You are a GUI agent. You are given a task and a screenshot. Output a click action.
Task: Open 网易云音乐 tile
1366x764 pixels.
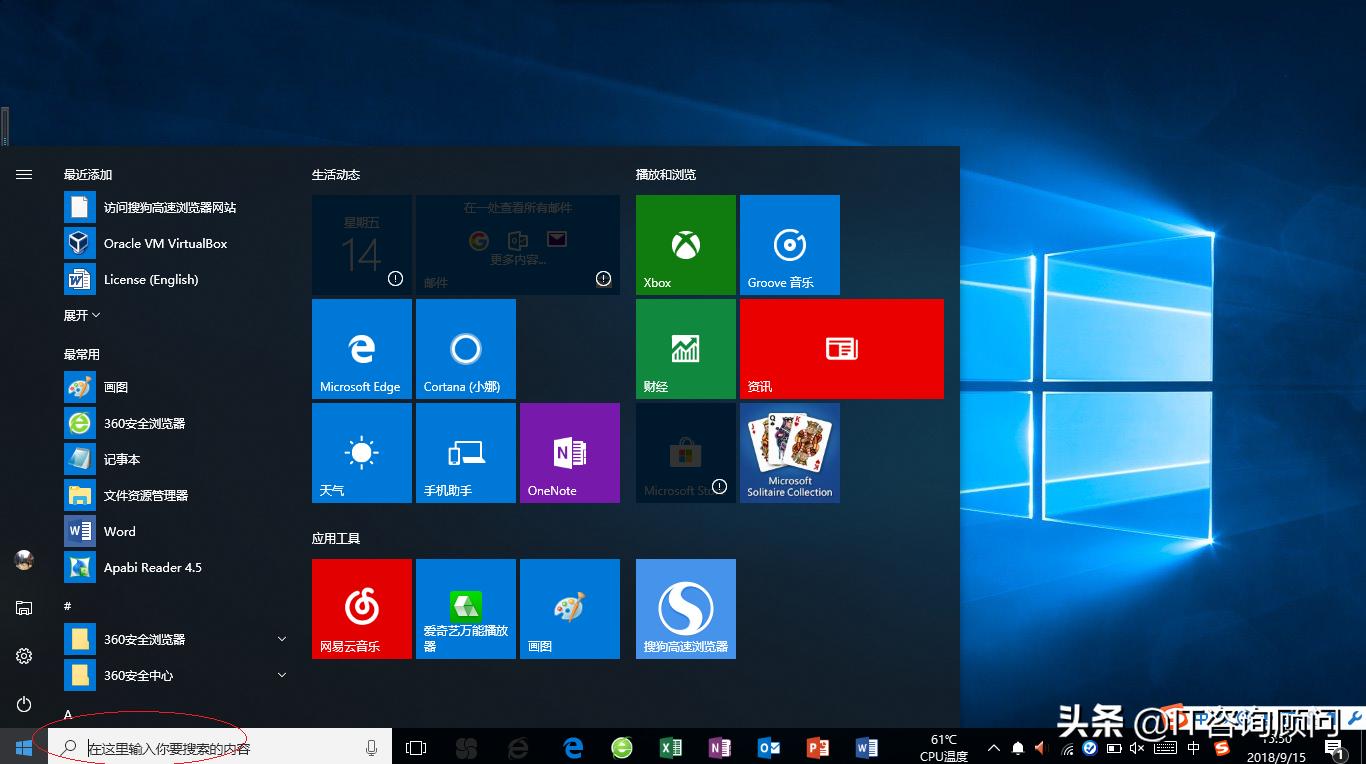coord(361,608)
